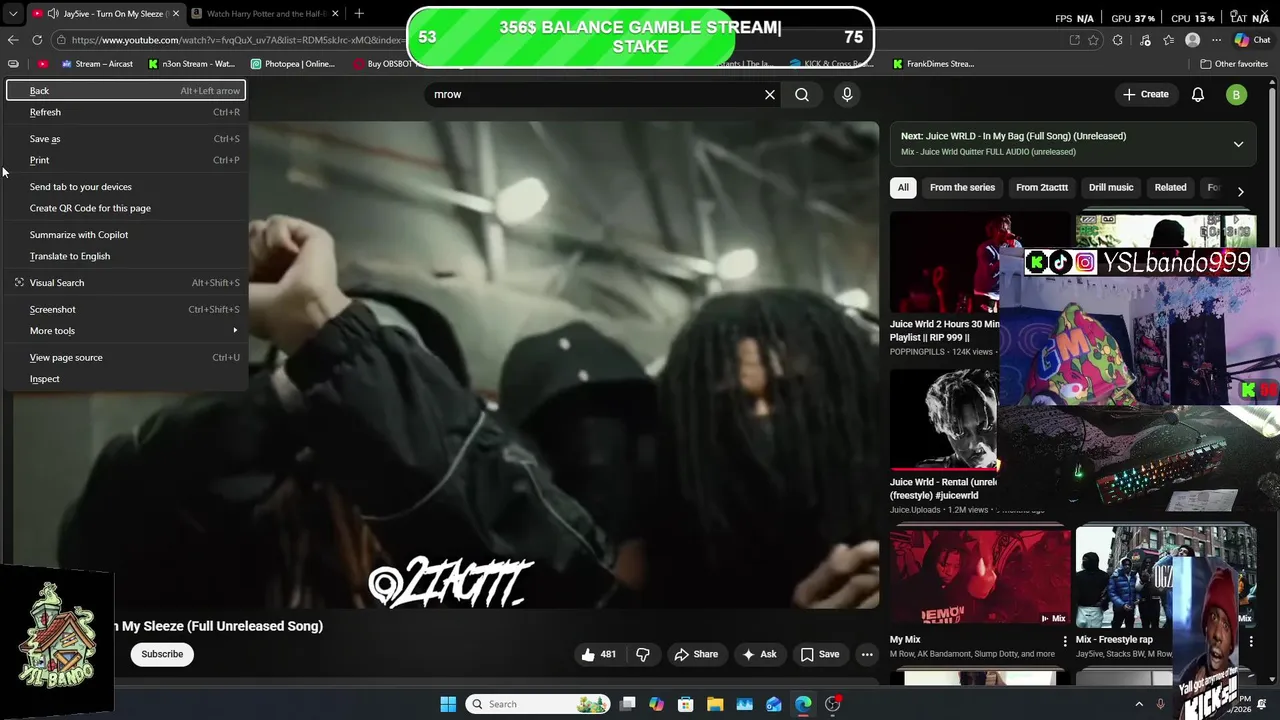Click the browser back arrow in toolbar

tap(13, 40)
